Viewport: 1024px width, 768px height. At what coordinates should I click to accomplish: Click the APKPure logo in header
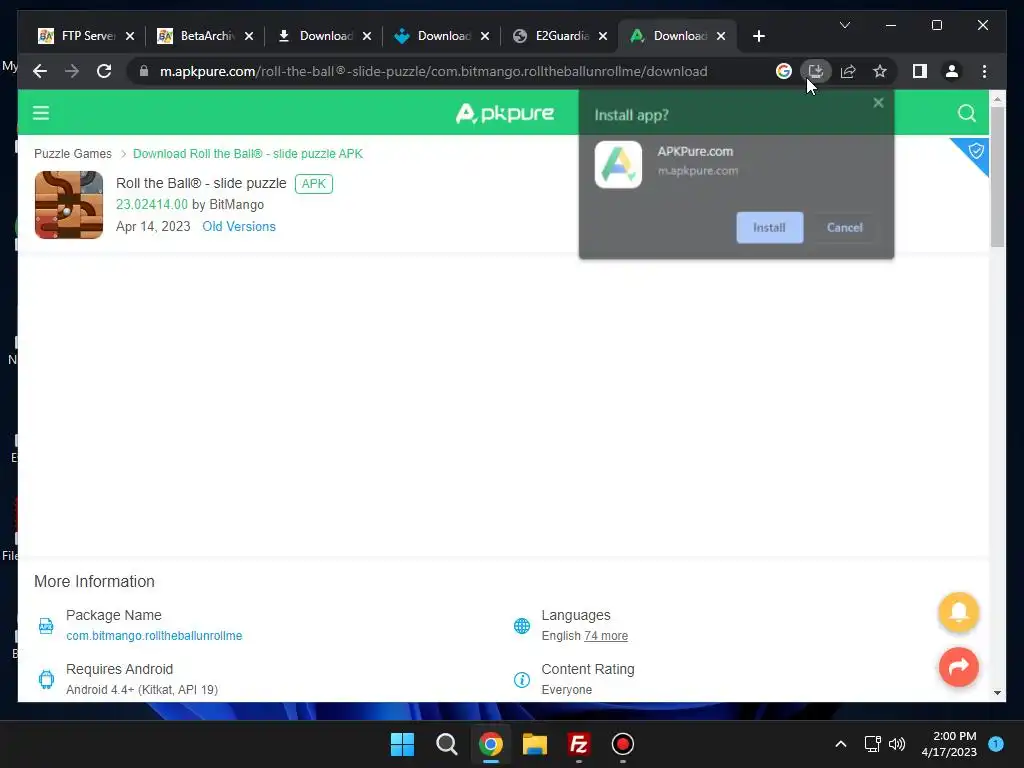(505, 113)
